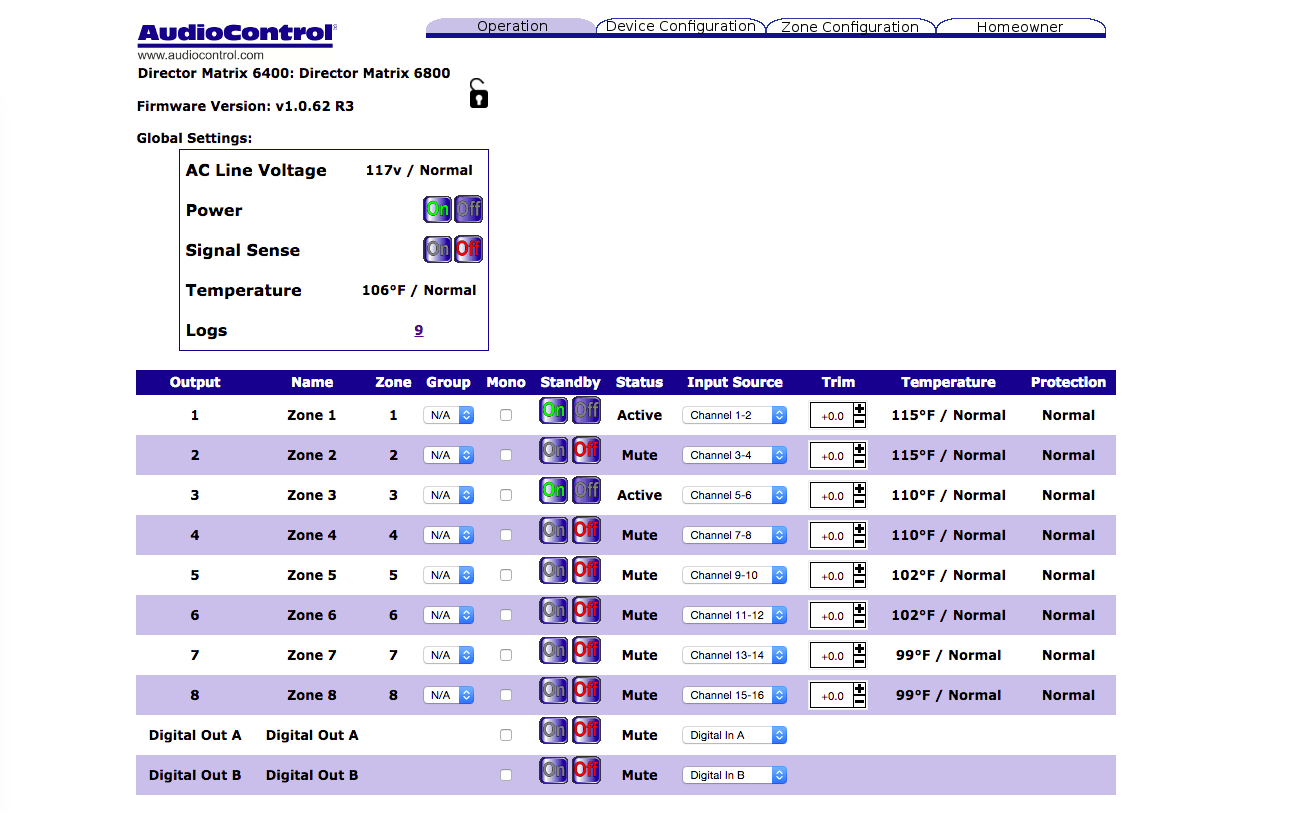The image size is (1289, 814).
Task: Go to the Homeowner tab
Action: point(1019,27)
